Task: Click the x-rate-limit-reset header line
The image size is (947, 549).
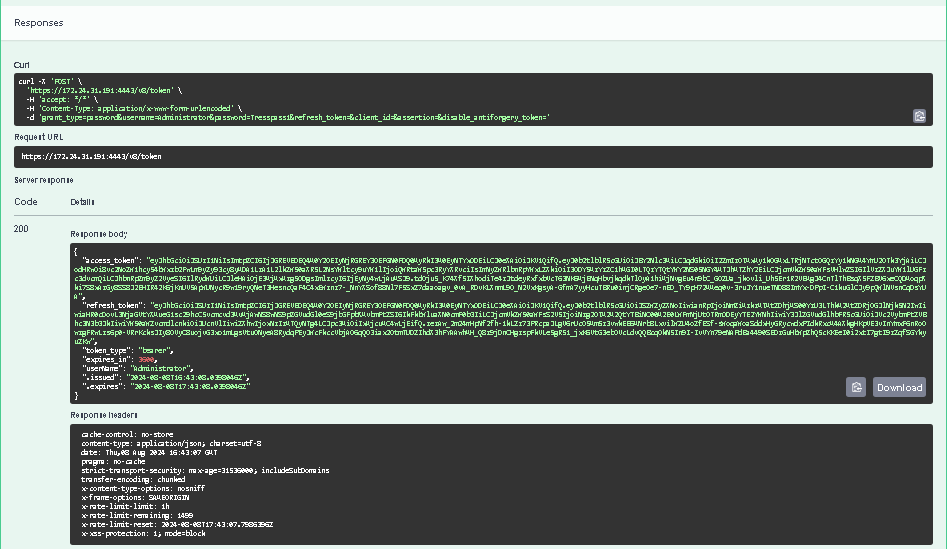Action: click(178, 525)
